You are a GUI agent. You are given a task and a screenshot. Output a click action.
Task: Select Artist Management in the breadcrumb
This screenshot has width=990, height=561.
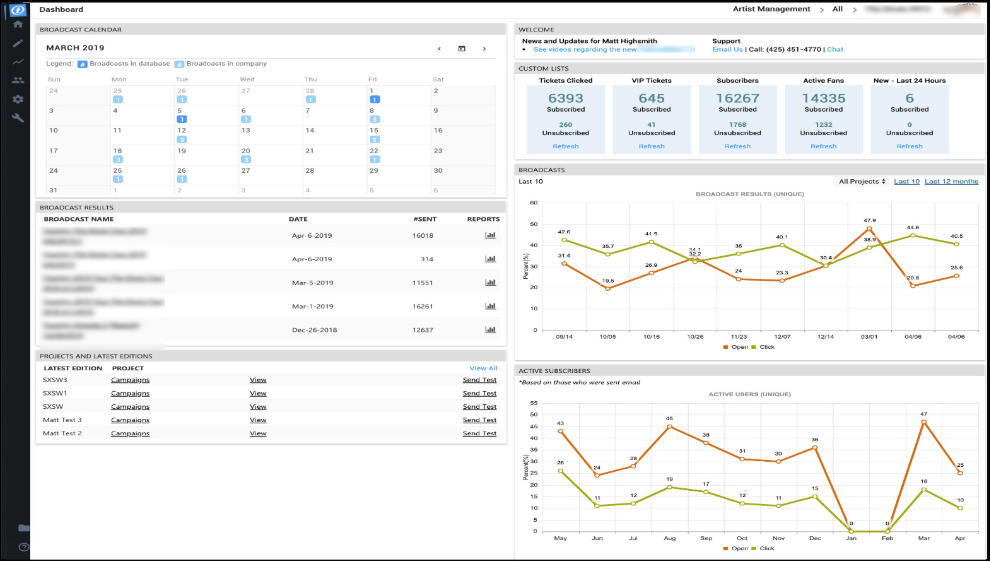click(x=771, y=9)
